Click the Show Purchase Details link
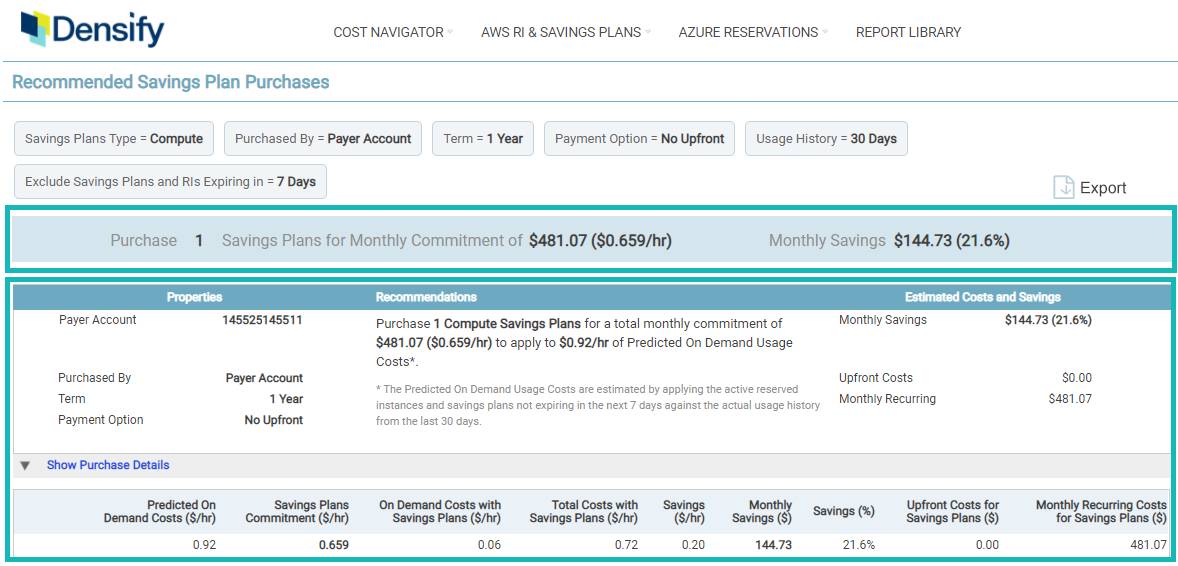This screenshot has height=566, width=1178. [x=108, y=465]
